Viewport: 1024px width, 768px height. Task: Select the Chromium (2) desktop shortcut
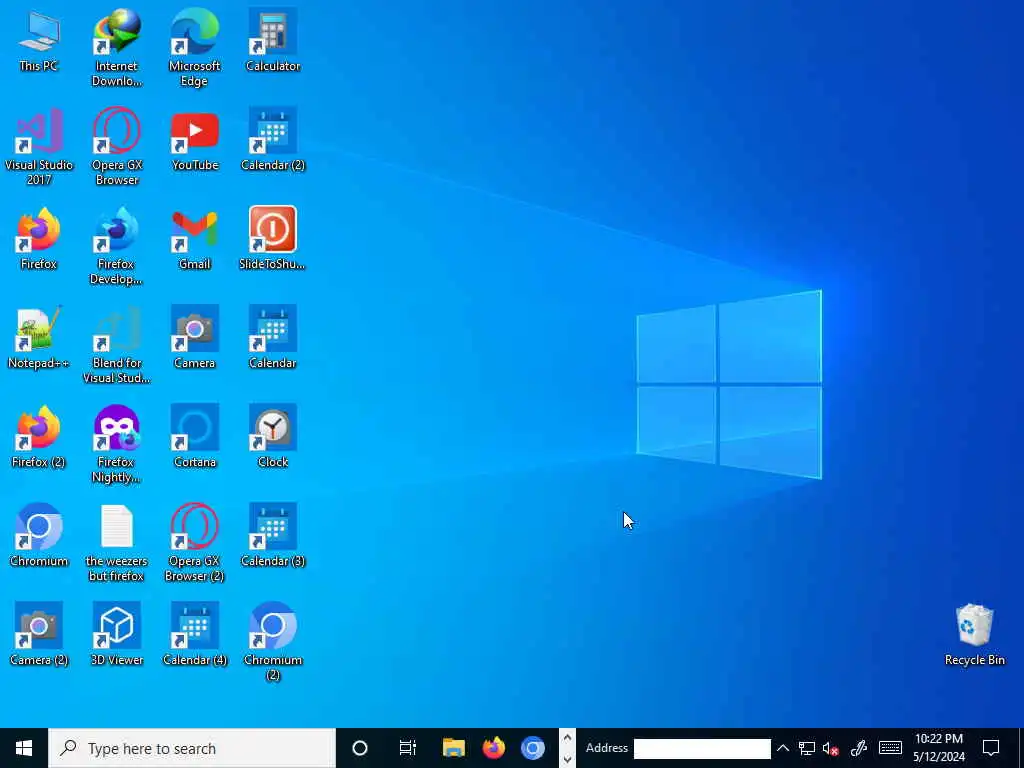click(273, 643)
